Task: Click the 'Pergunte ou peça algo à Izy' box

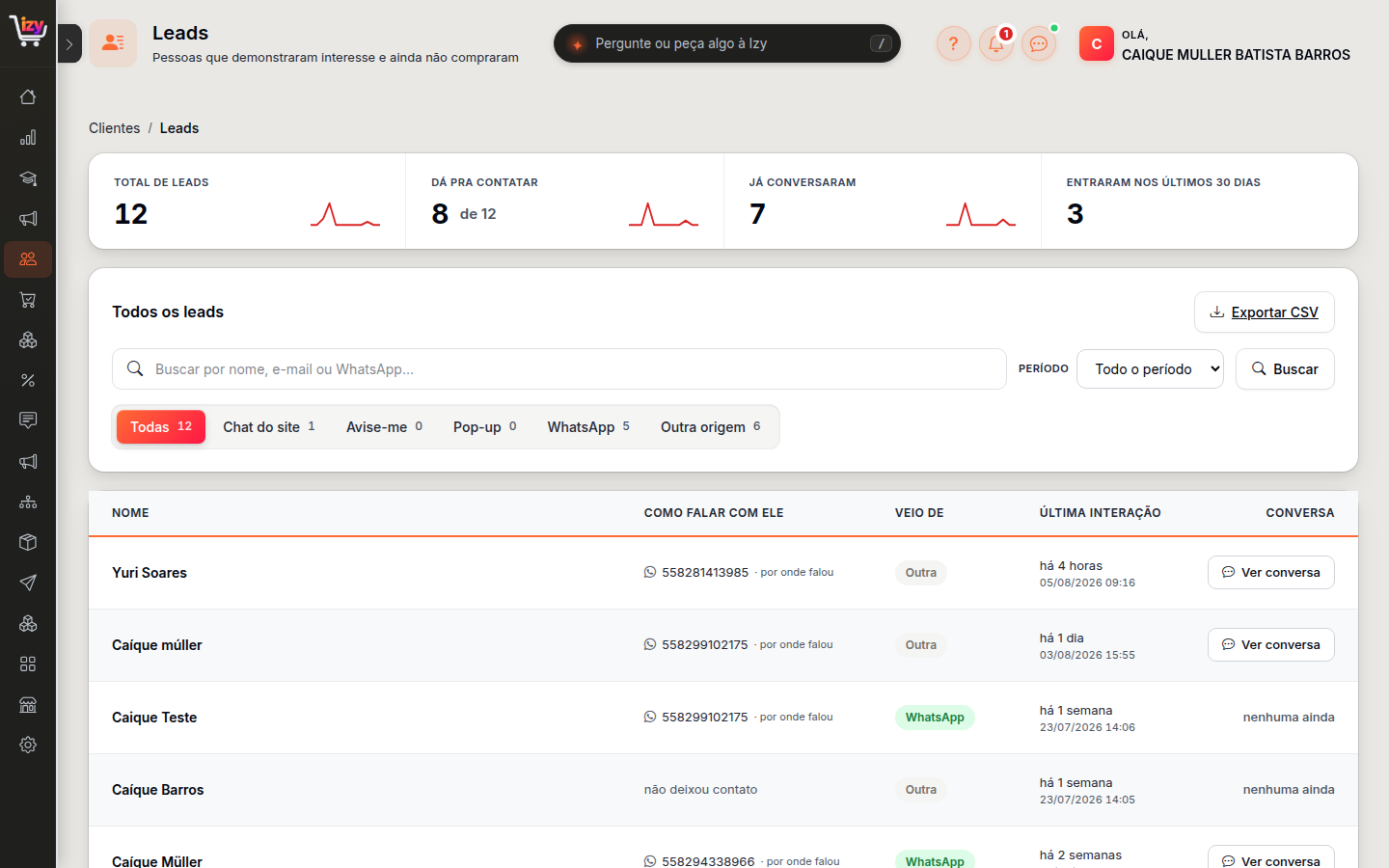Action: tap(727, 43)
